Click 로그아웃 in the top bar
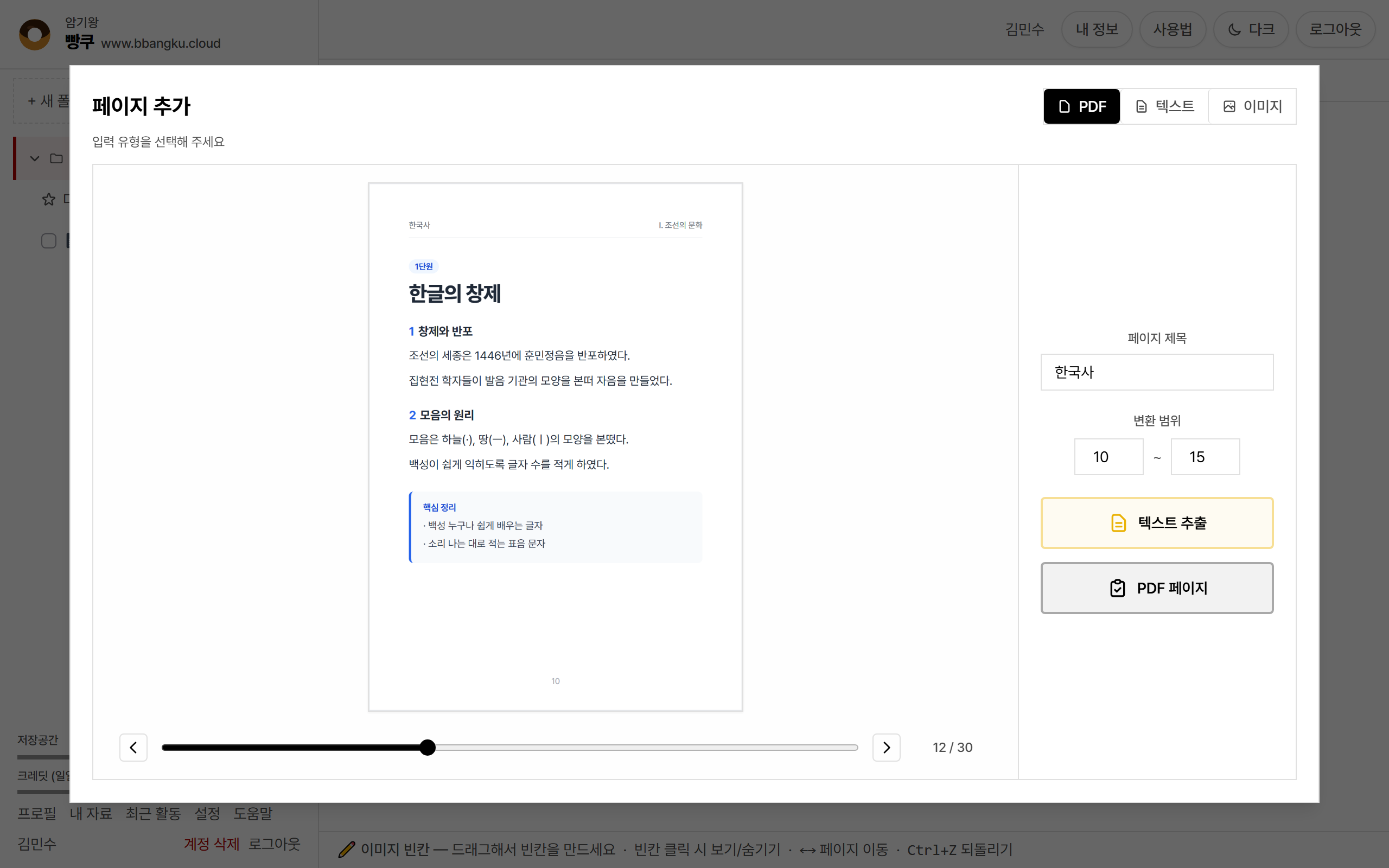Image resolution: width=1389 pixels, height=868 pixels. point(1335,29)
